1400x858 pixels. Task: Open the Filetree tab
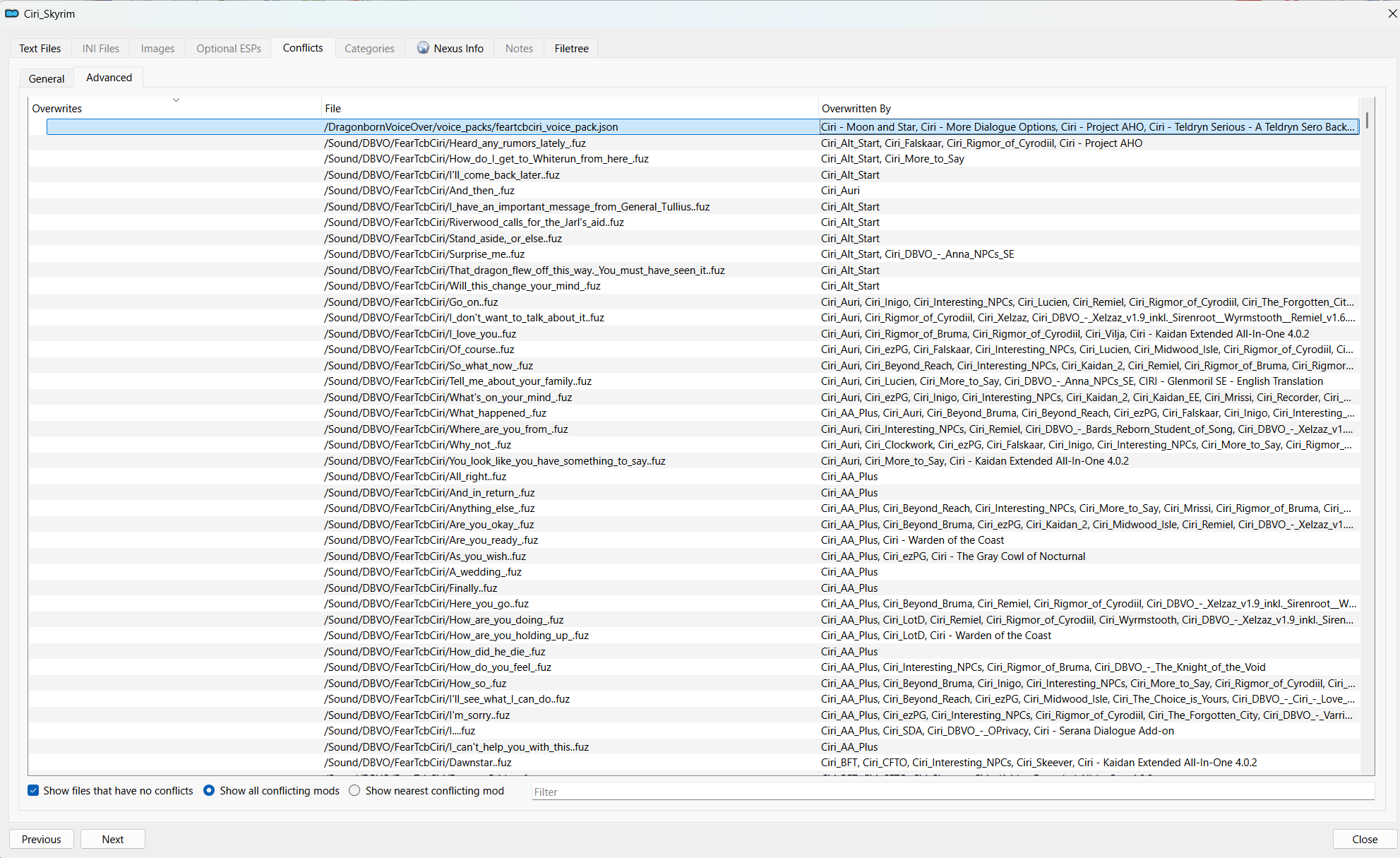571,48
